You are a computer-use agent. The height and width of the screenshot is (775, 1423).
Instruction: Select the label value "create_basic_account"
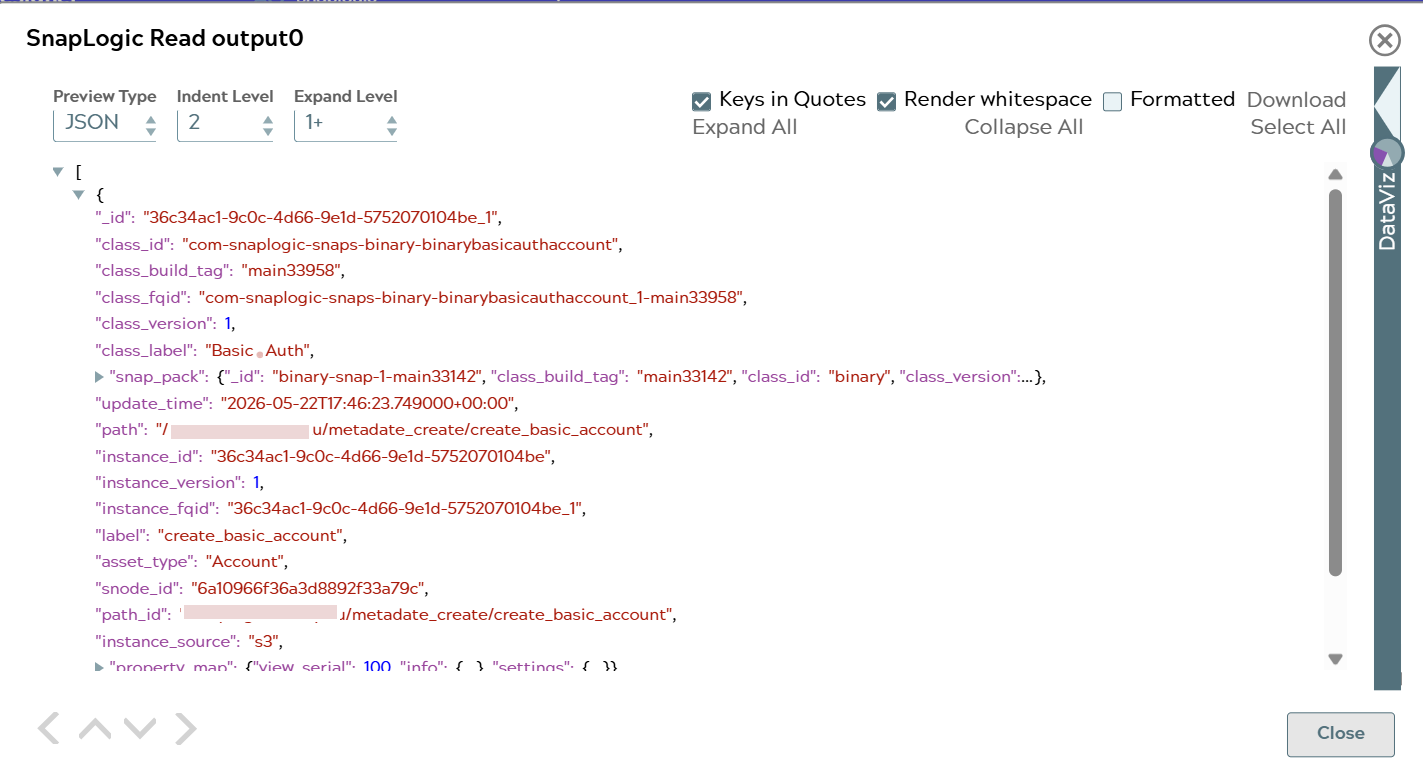pos(250,536)
